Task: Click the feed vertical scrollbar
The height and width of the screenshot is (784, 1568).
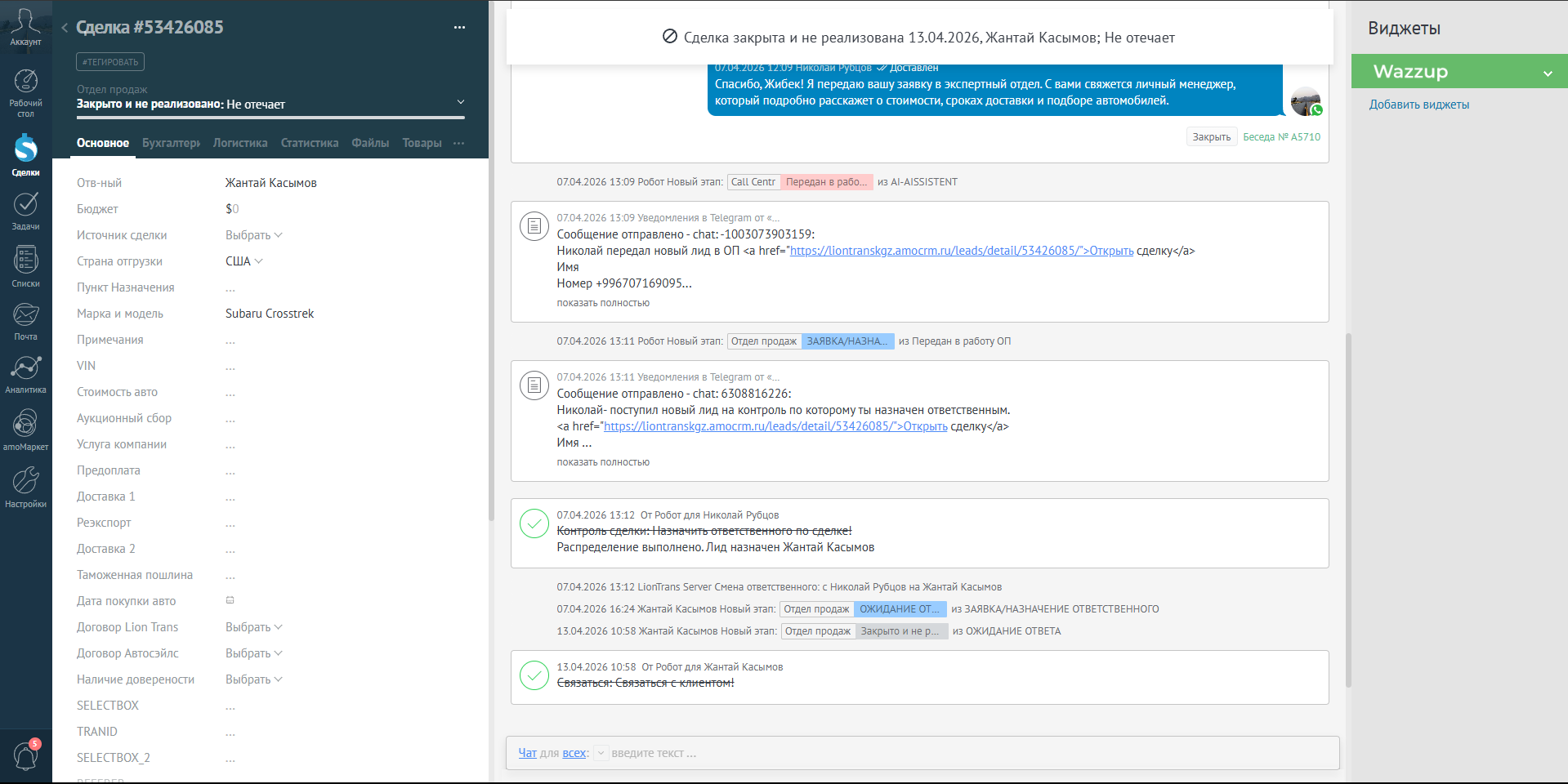Action: pos(1349,510)
